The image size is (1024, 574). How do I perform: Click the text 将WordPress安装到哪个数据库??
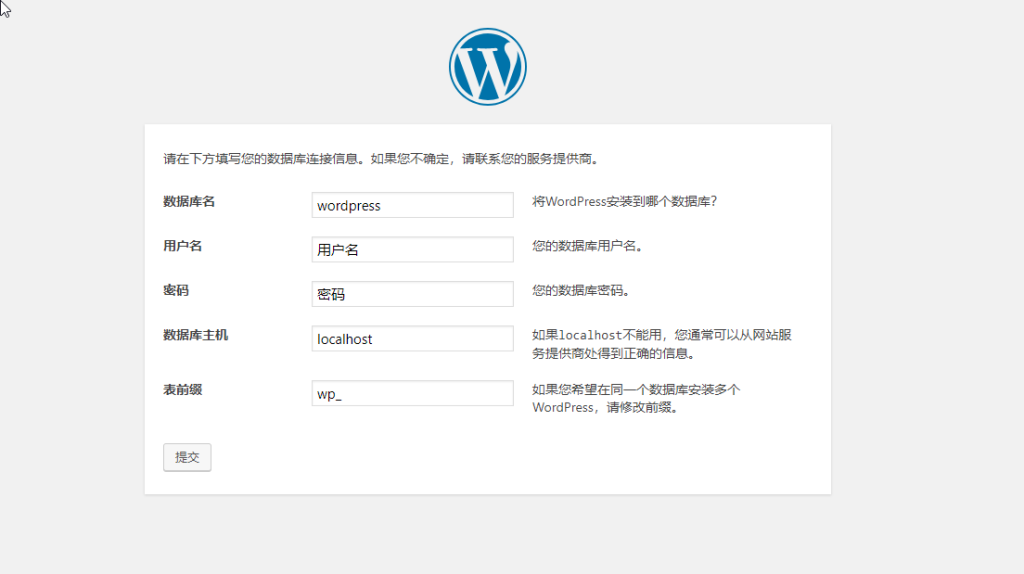pyautogui.click(x=624, y=202)
